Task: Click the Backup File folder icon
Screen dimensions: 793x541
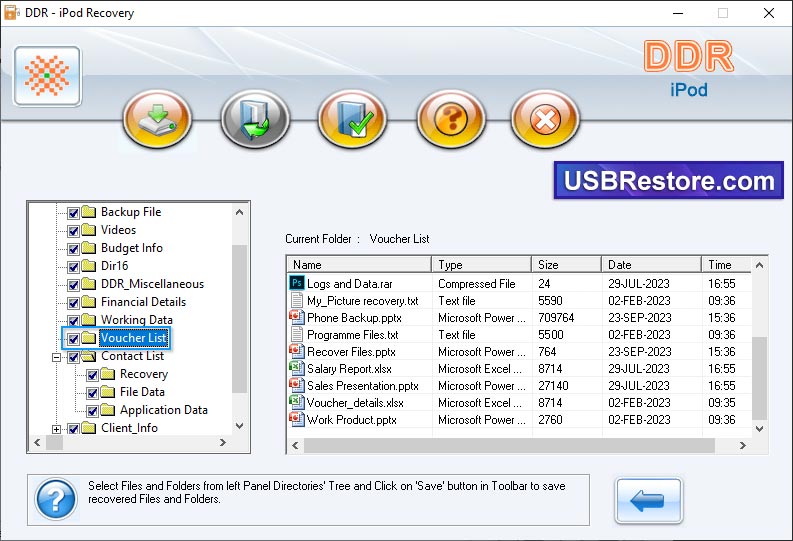Action: click(89, 212)
